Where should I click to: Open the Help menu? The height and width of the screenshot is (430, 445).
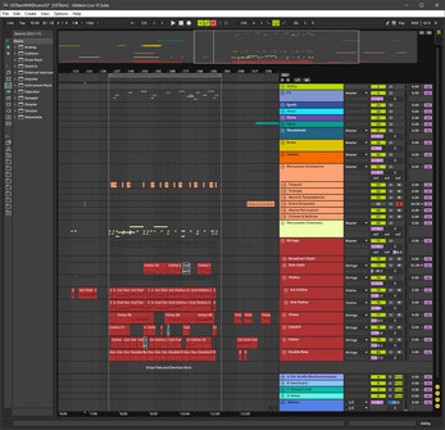click(x=77, y=14)
